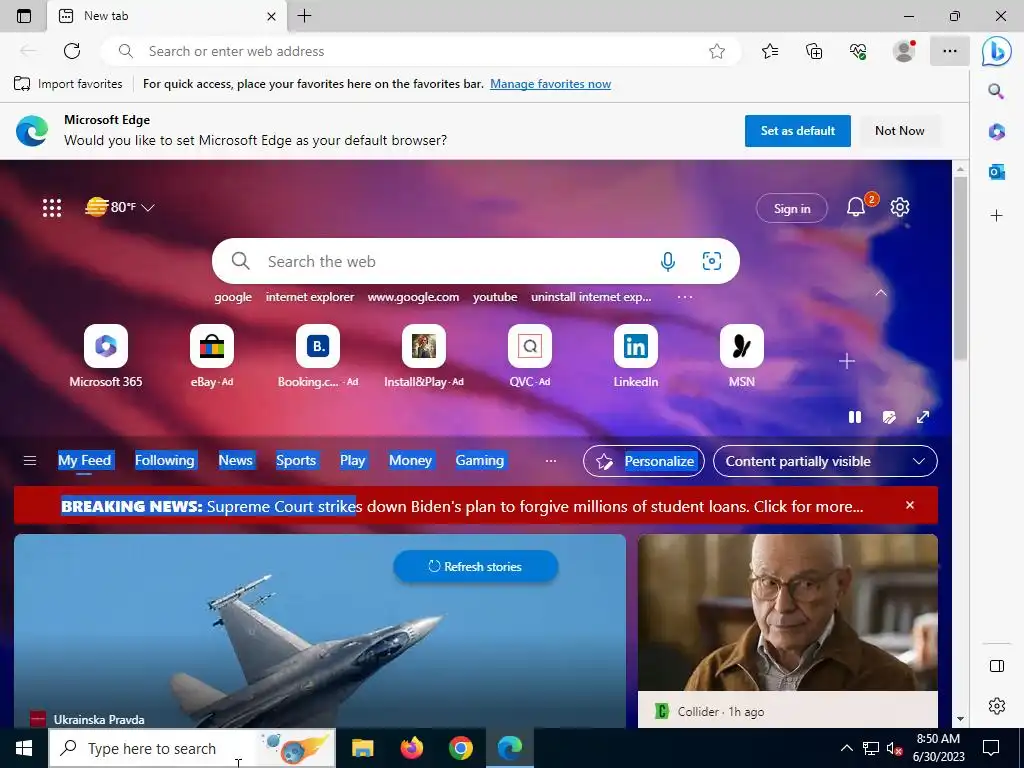
Task: Close the breaking news banner
Action: point(910,505)
